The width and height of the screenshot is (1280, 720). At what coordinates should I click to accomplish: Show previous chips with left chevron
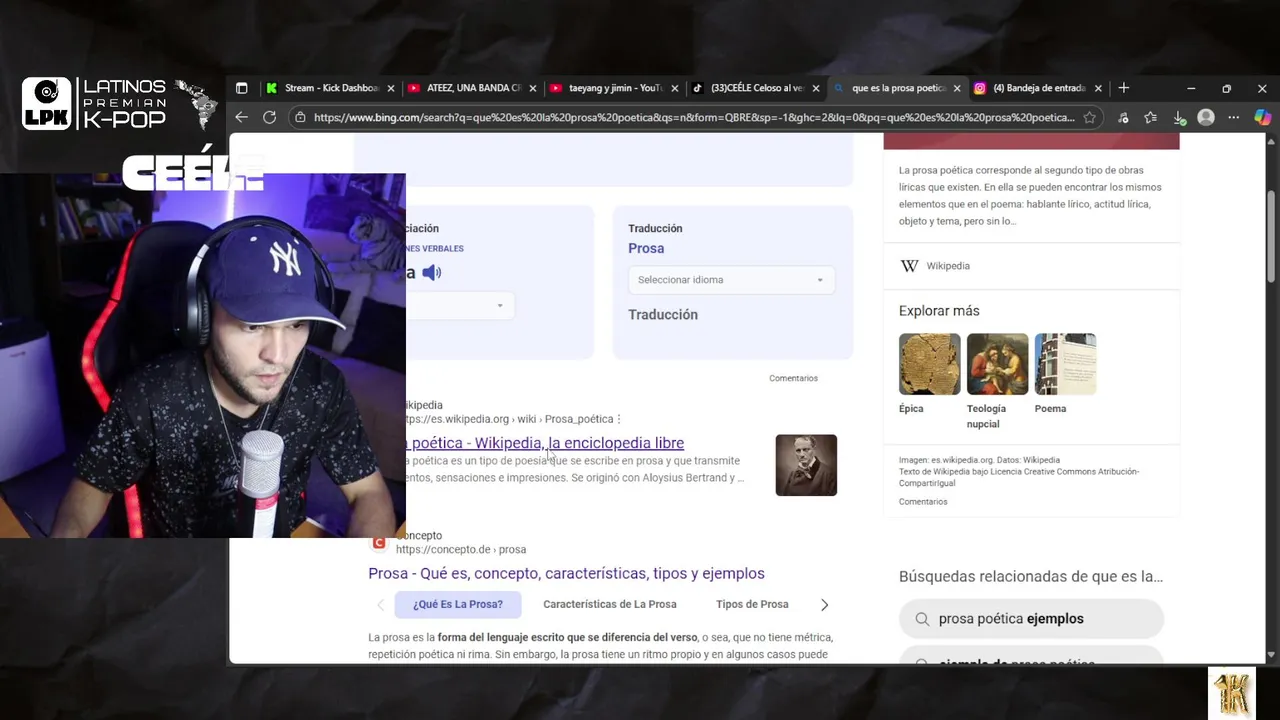380,604
